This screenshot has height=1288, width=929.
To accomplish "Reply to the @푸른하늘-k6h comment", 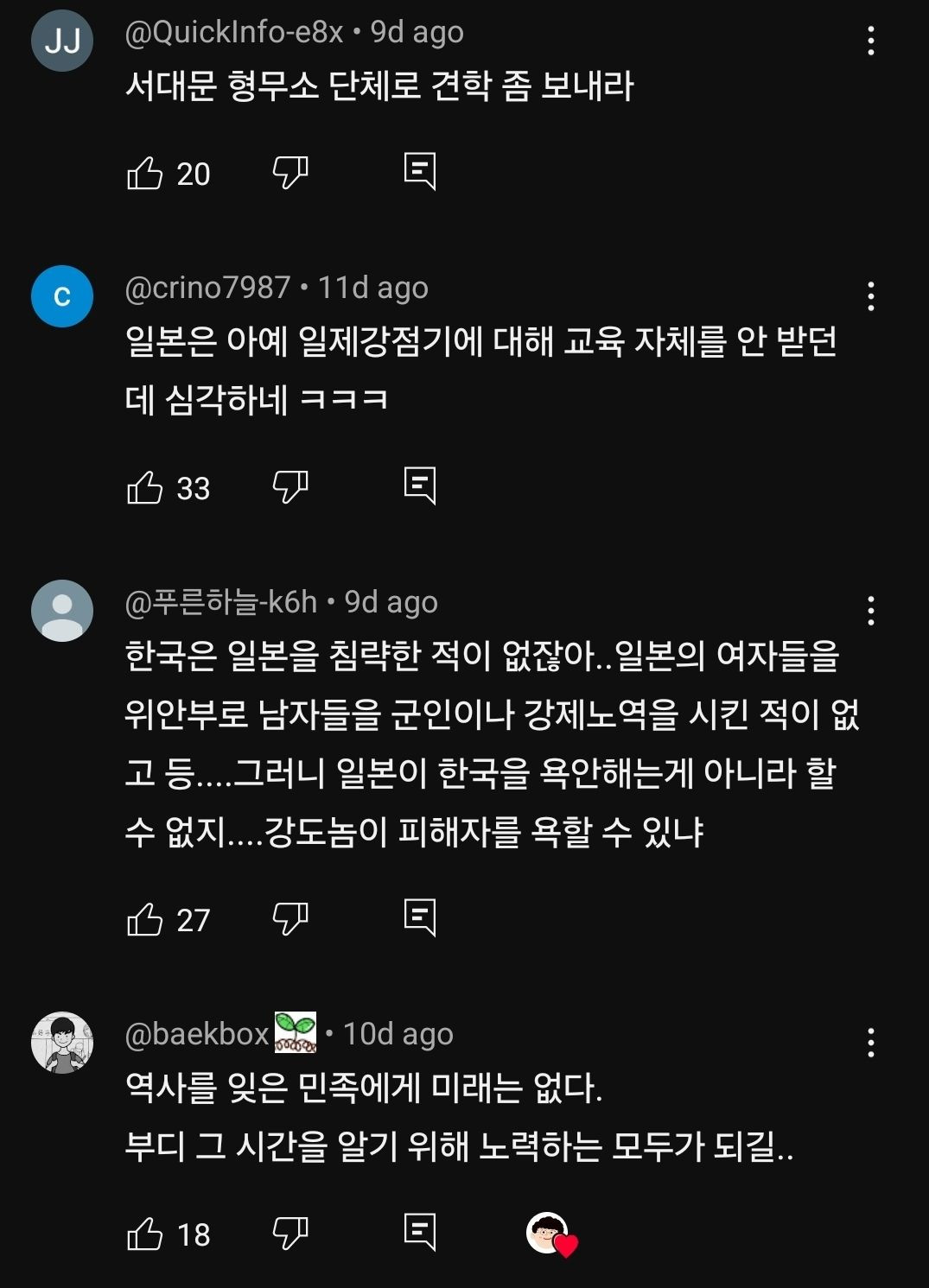I will 420,918.
